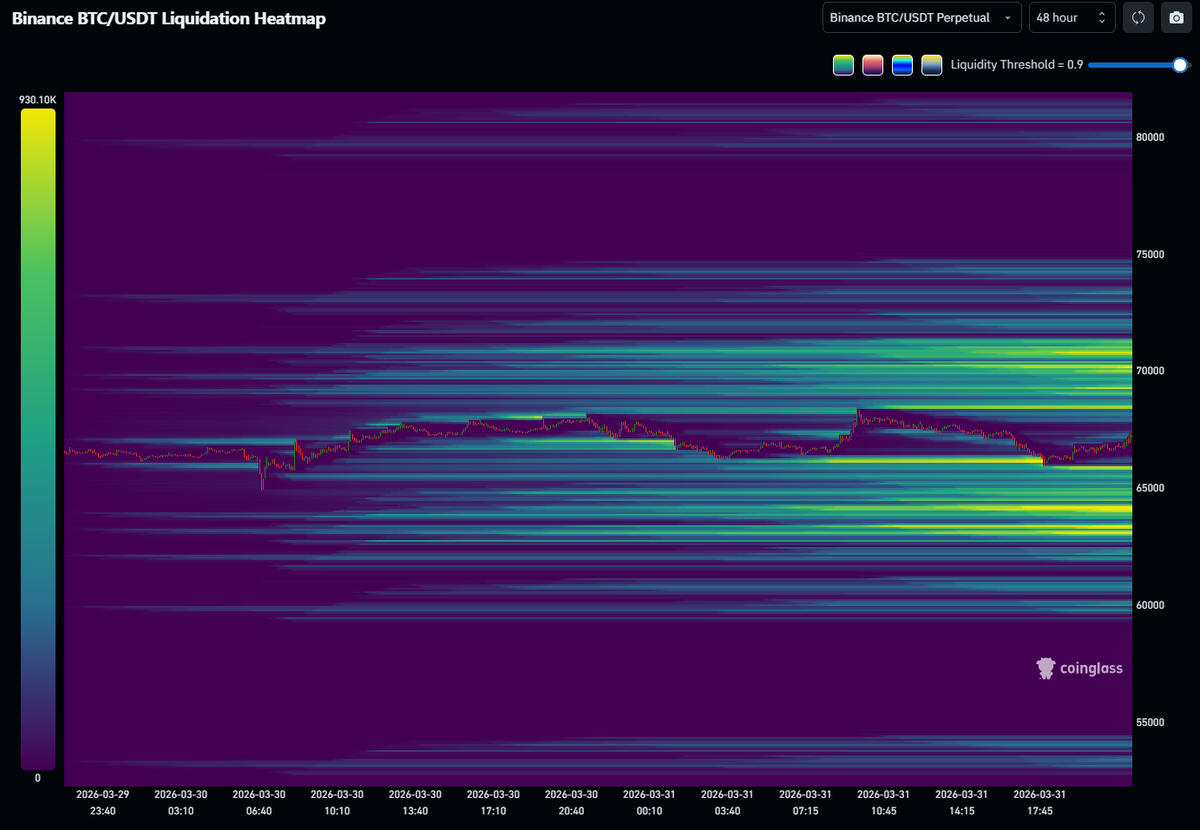Click the 60000 price axis label
Screen dimensions: 1200x830
click(1150, 605)
